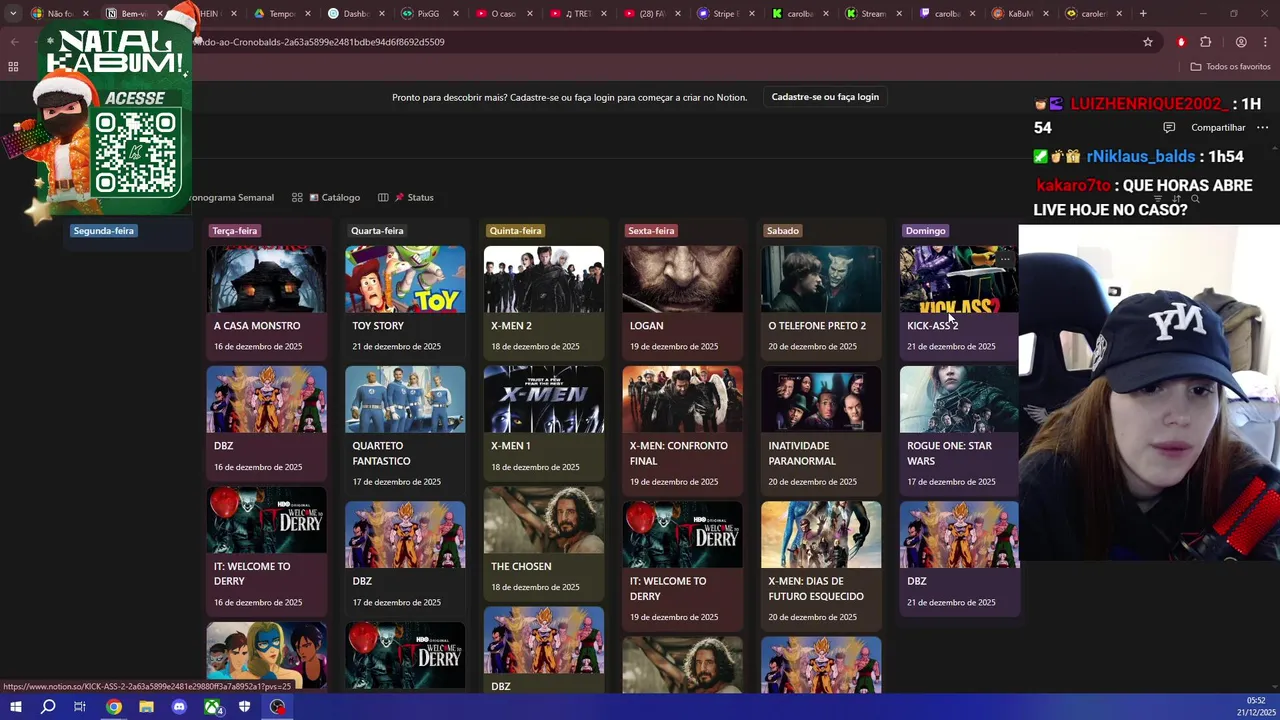
Task: Switch to the PixGG browser tab
Action: (428, 14)
